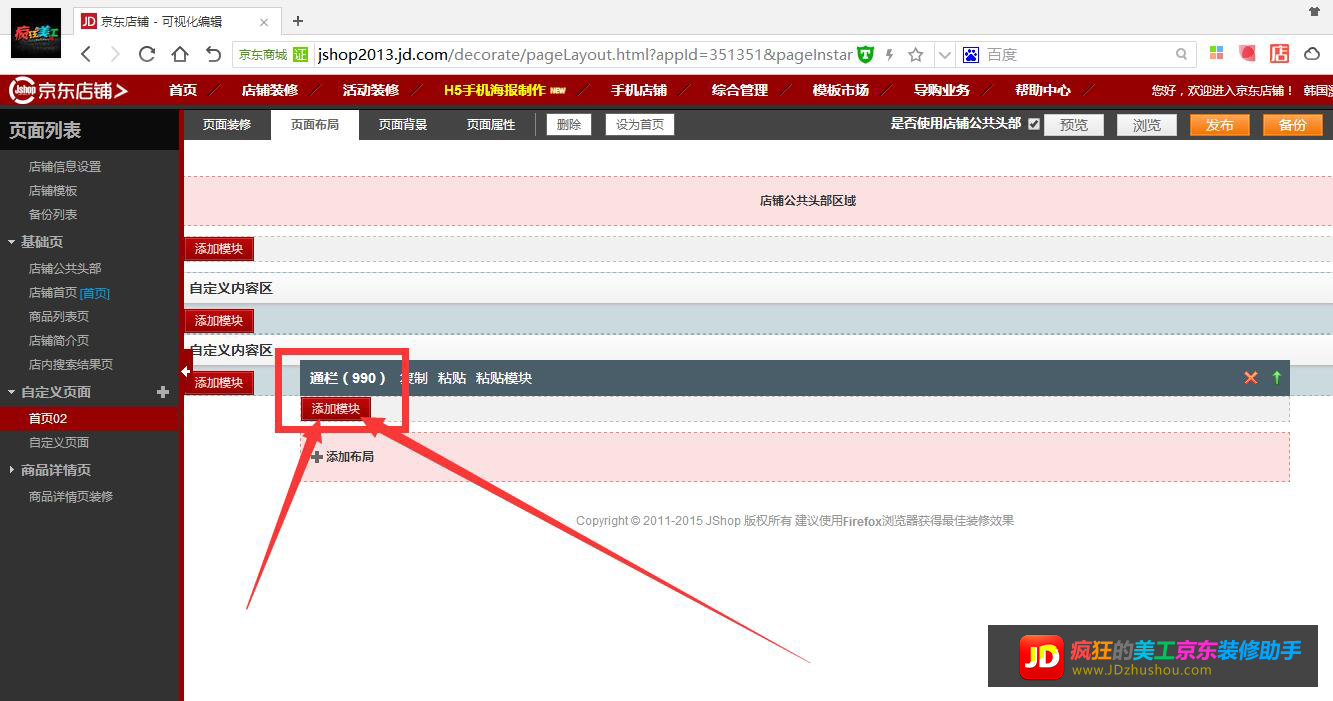The height and width of the screenshot is (701, 1333).
Task: Click the orange 备份 button
Action: pos(1293,125)
